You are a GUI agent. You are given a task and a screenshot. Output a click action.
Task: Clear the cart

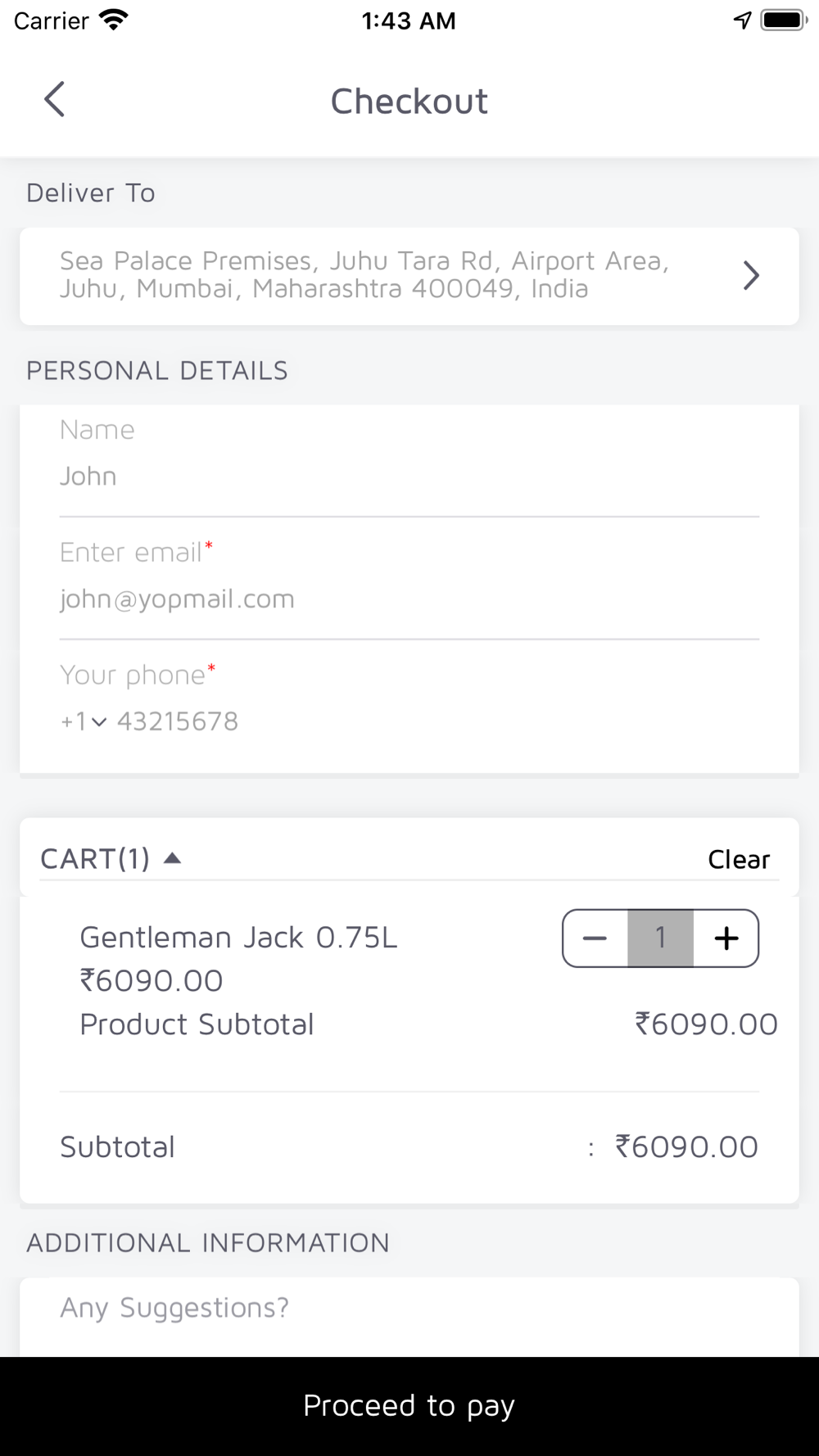pos(739,859)
